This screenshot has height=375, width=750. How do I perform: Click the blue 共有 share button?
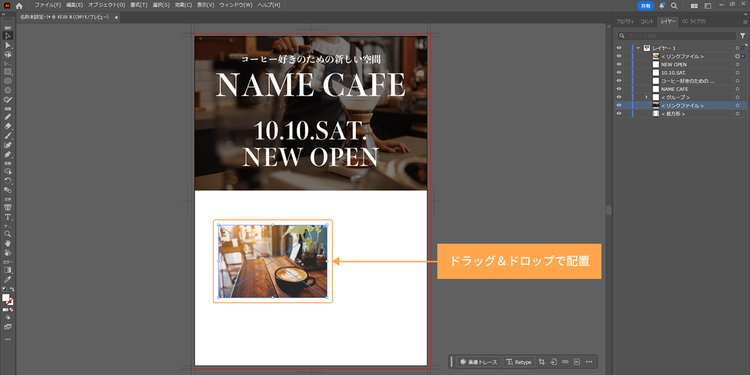tap(645, 6)
